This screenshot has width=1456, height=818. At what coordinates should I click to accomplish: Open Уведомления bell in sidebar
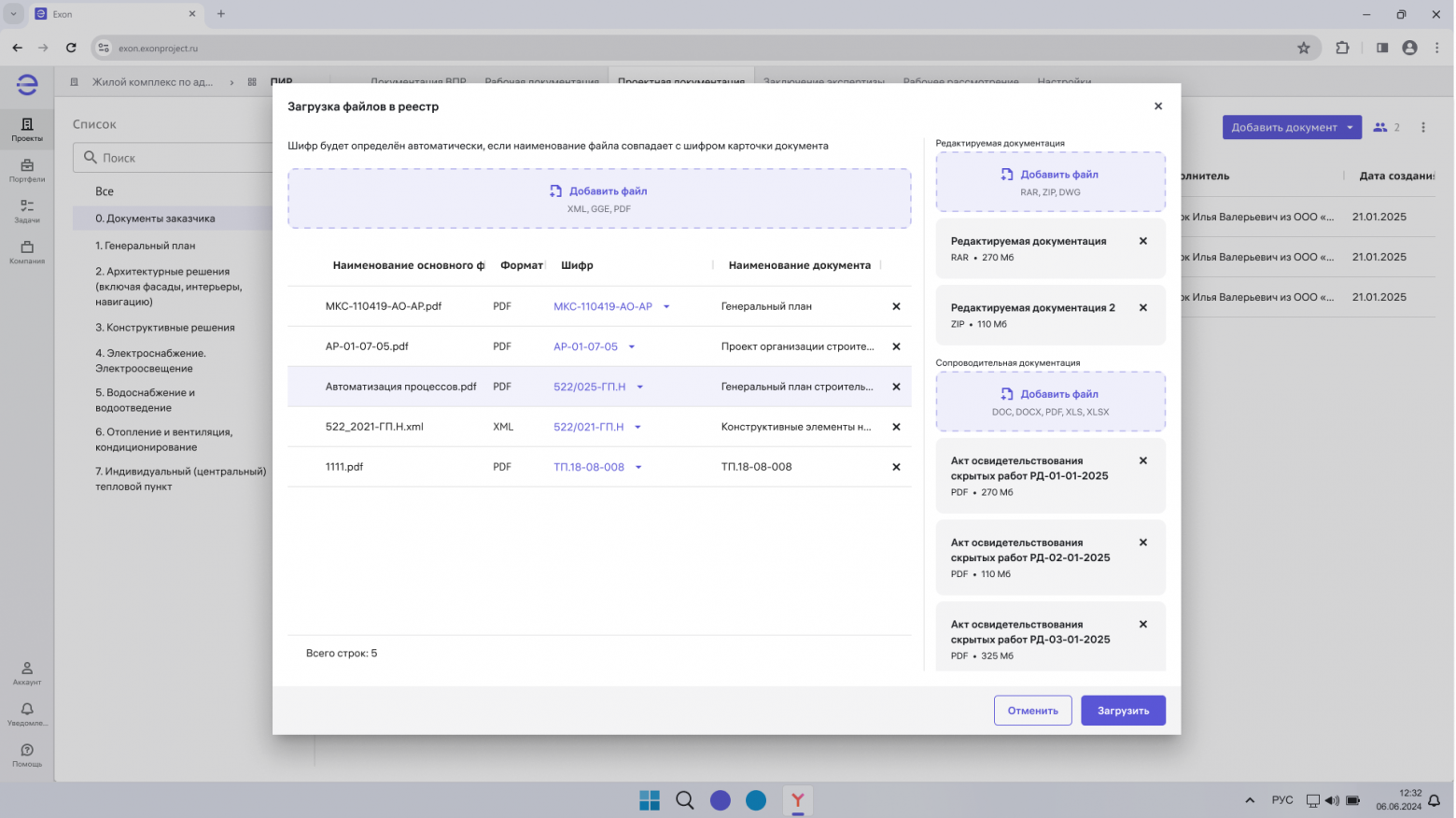(x=27, y=713)
